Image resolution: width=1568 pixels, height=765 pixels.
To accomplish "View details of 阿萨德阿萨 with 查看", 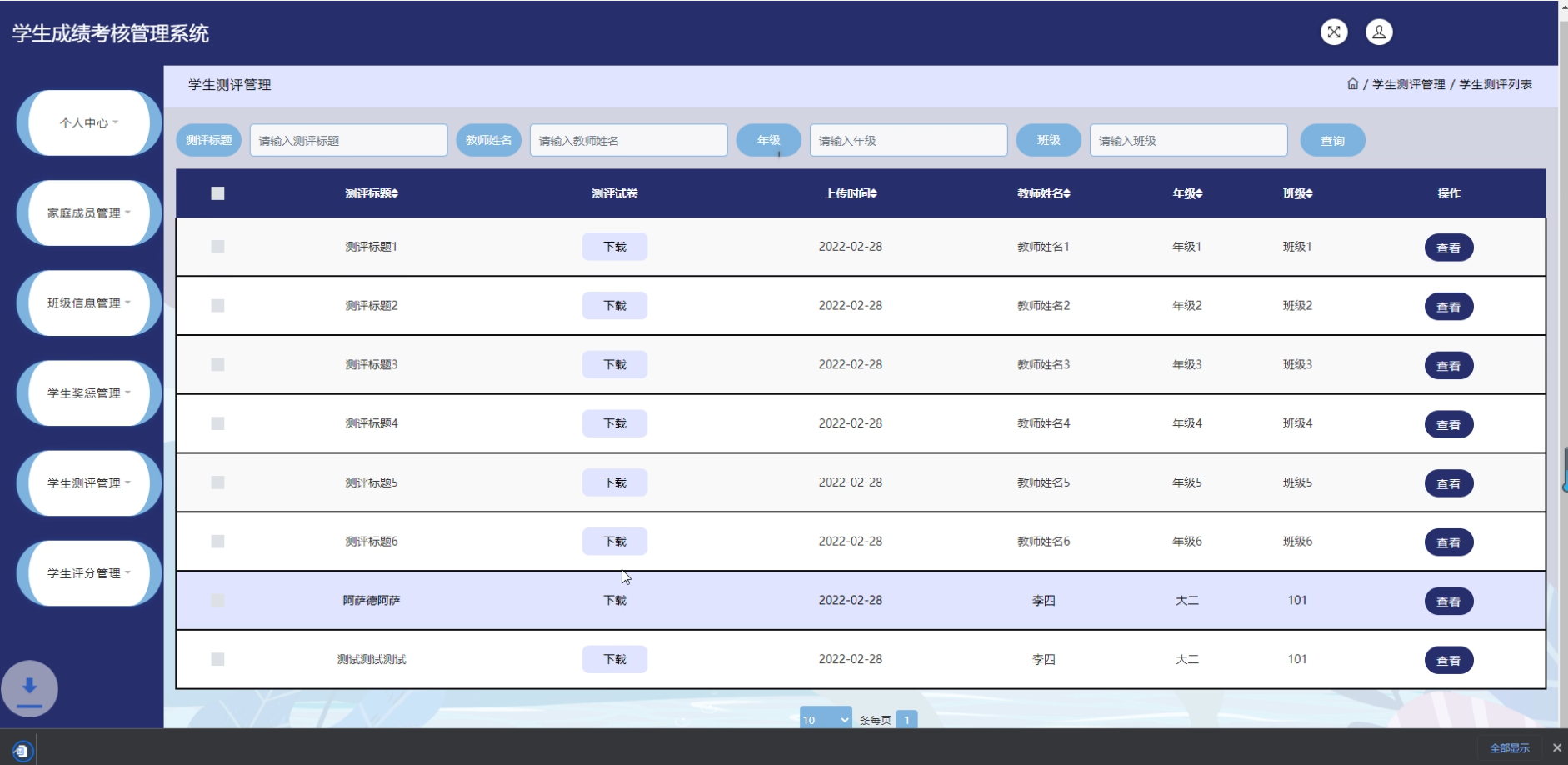I will click(1449, 602).
